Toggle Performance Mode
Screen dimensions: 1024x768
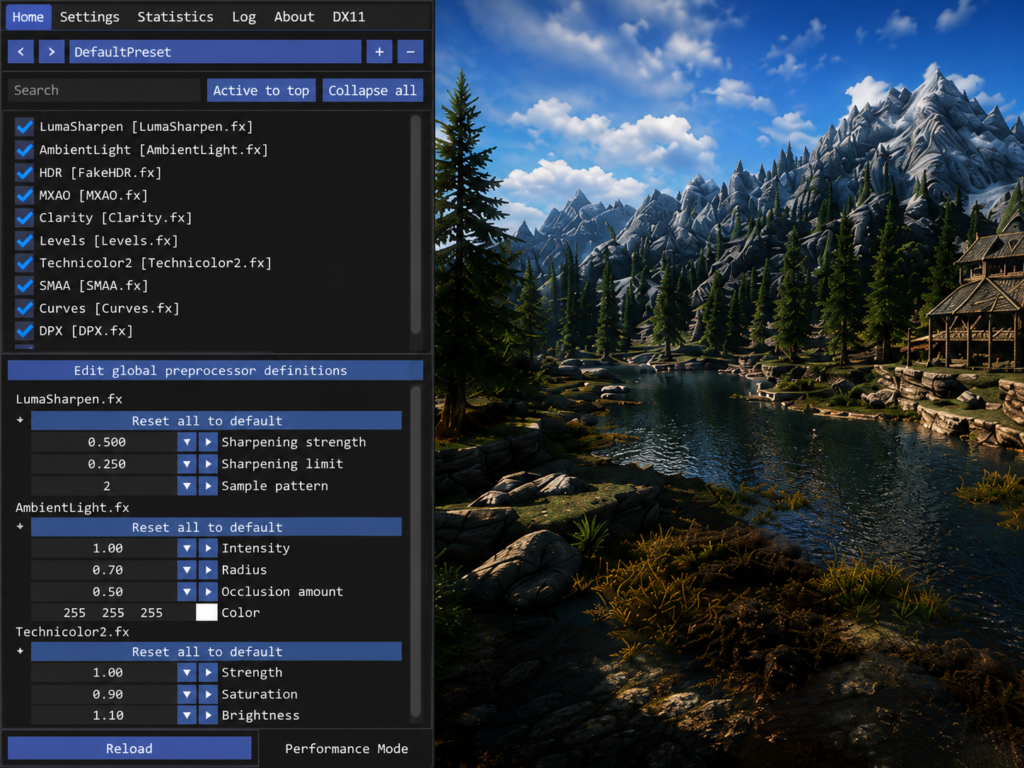pos(346,748)
